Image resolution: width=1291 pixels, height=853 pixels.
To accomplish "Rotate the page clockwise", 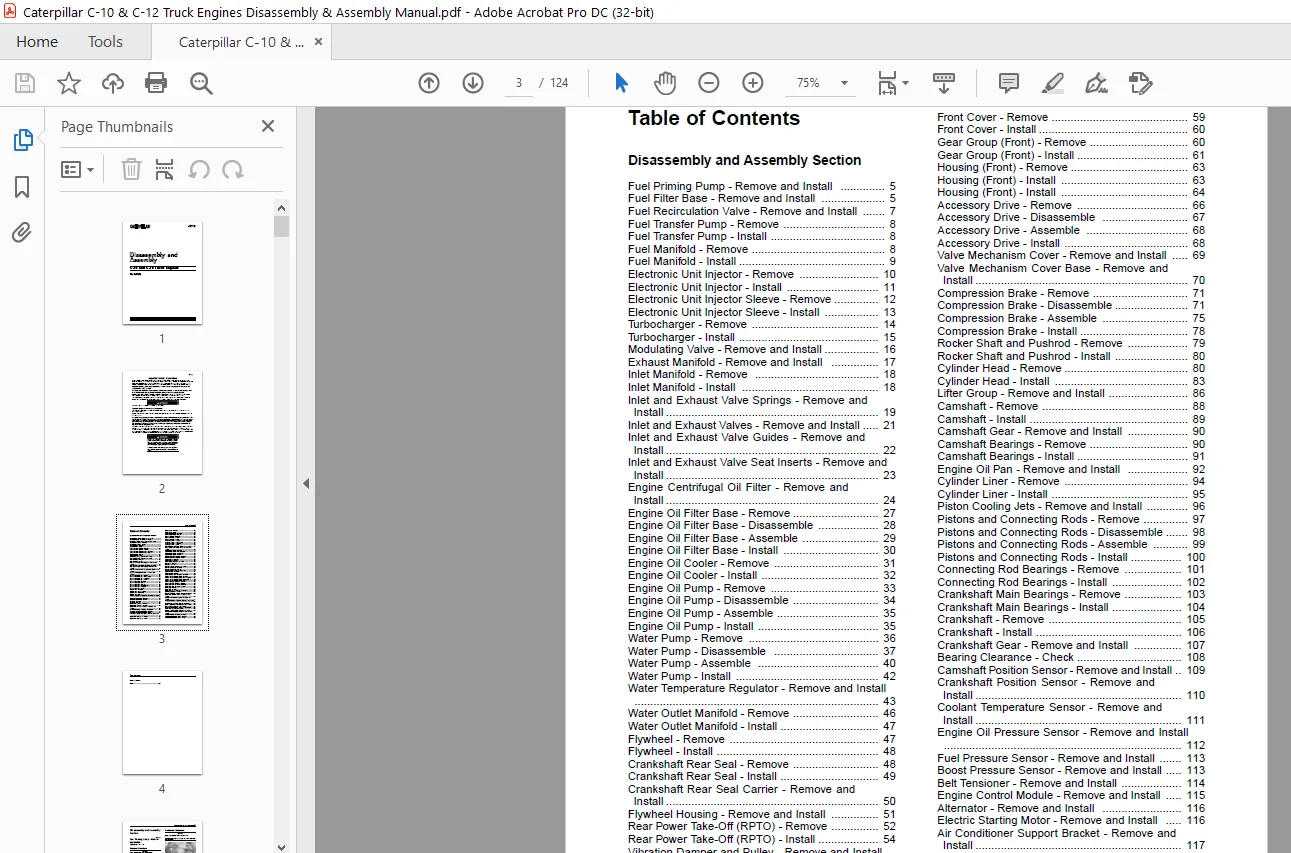I will (233, 169).
